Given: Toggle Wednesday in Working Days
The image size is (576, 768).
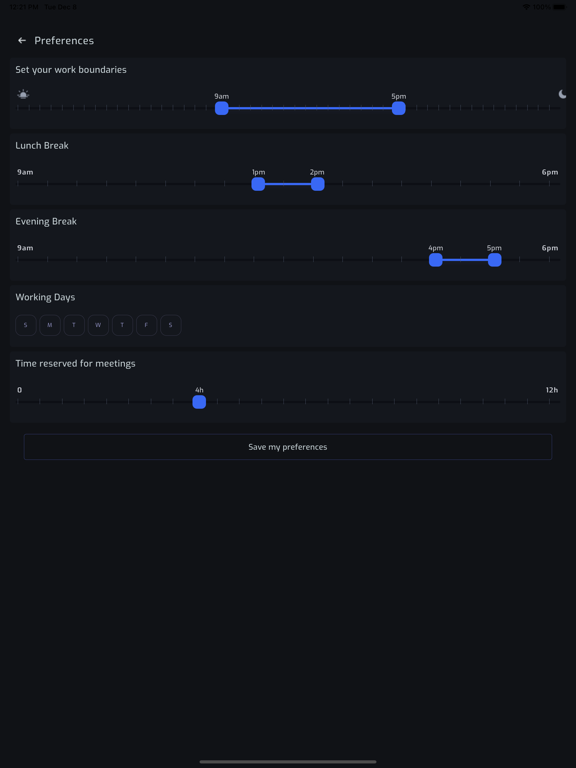Looking at the screenshot, I should point(98,325).
